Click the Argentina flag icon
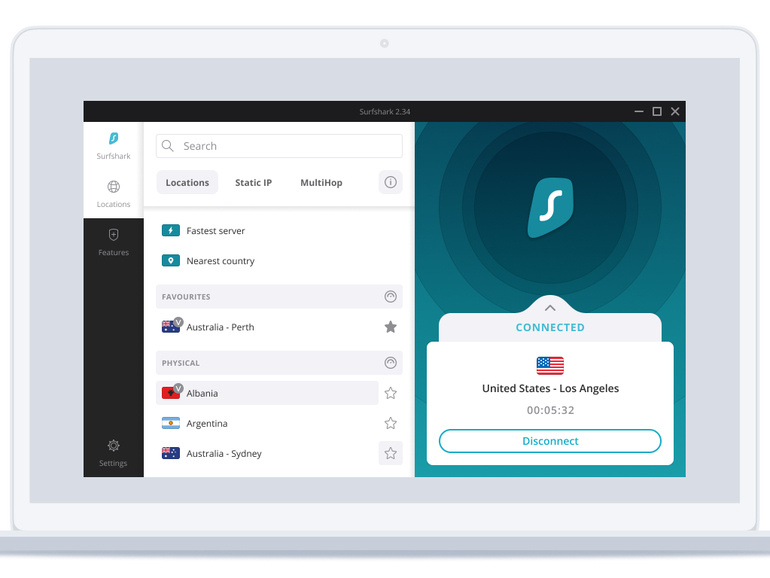Viewport: 770px width, 578px height. pos(171,423)
